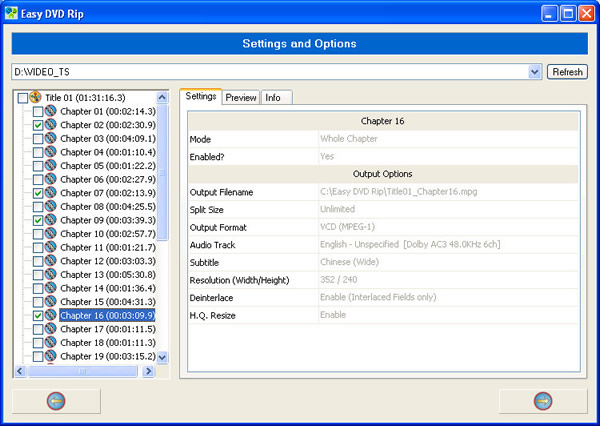Click the tree horizontal scroll left arrow
The width and height of the screenshot is (600, 426).
20,371
